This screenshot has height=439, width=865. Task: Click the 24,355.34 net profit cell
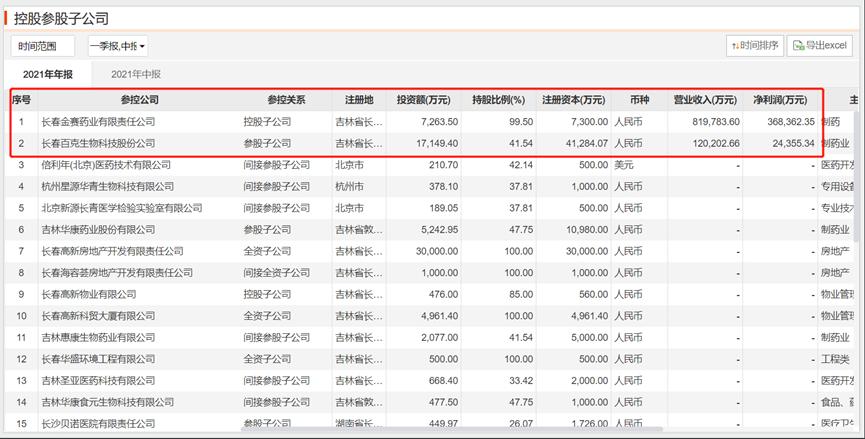(x=793, y=143)
